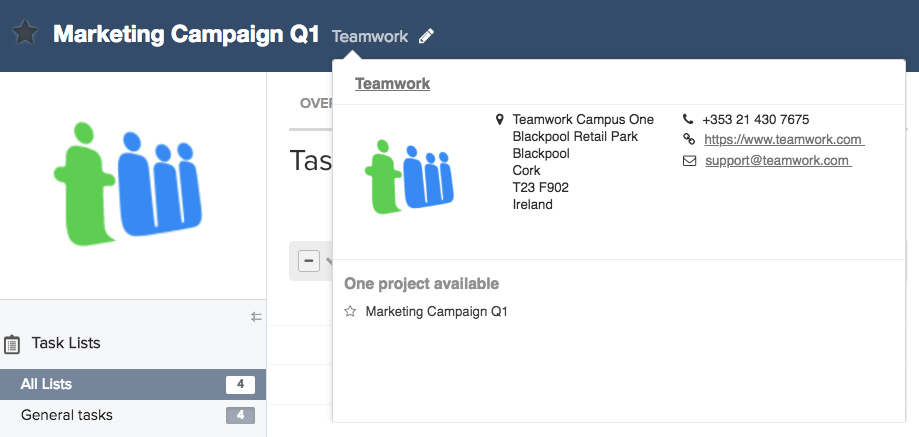Click the Task Lists clipboard icon
The width and height of the screenshot is (919, 437).
pos(12,344)
